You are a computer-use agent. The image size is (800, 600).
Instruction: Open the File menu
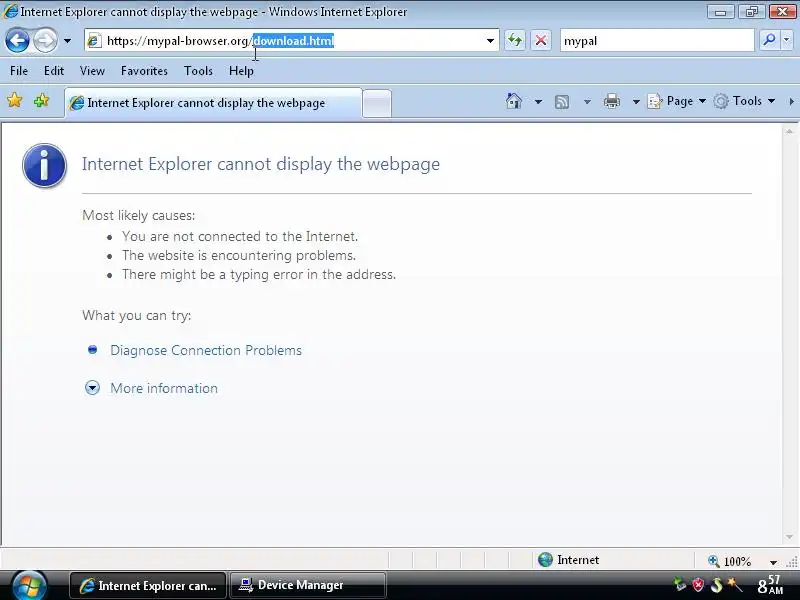coord(19,71)
